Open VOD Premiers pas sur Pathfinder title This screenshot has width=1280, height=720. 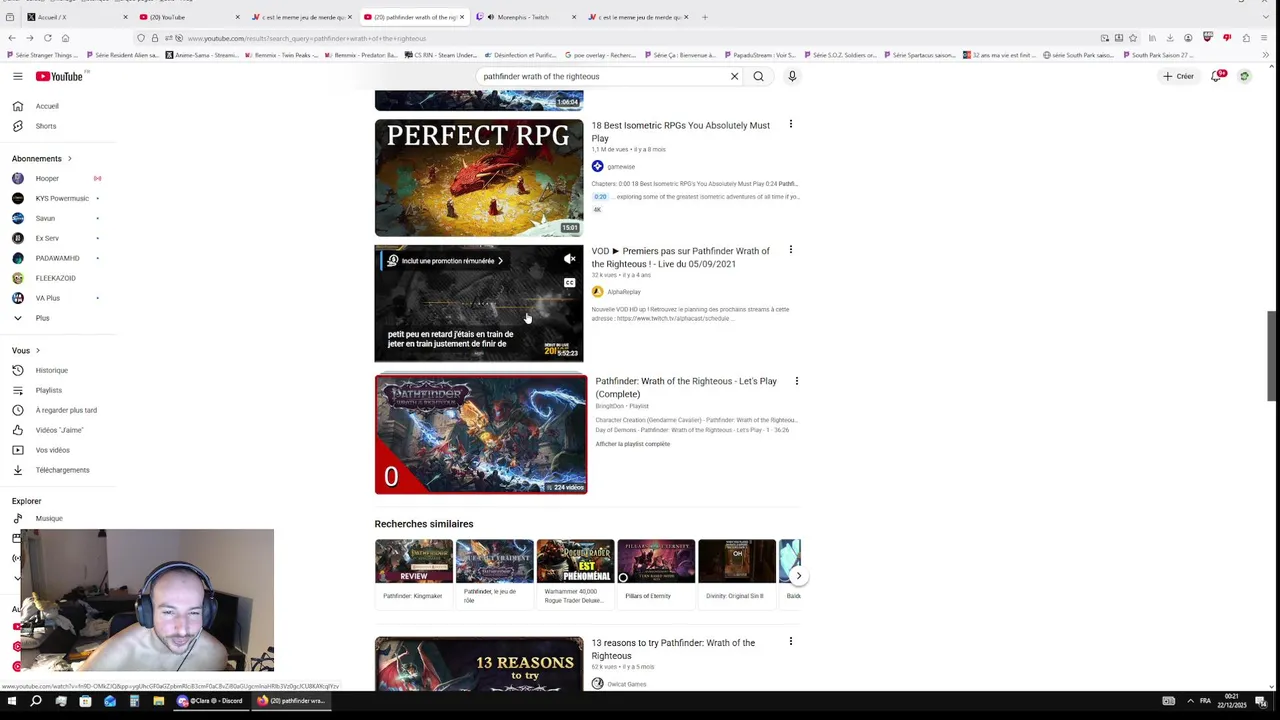coord(680,257)
